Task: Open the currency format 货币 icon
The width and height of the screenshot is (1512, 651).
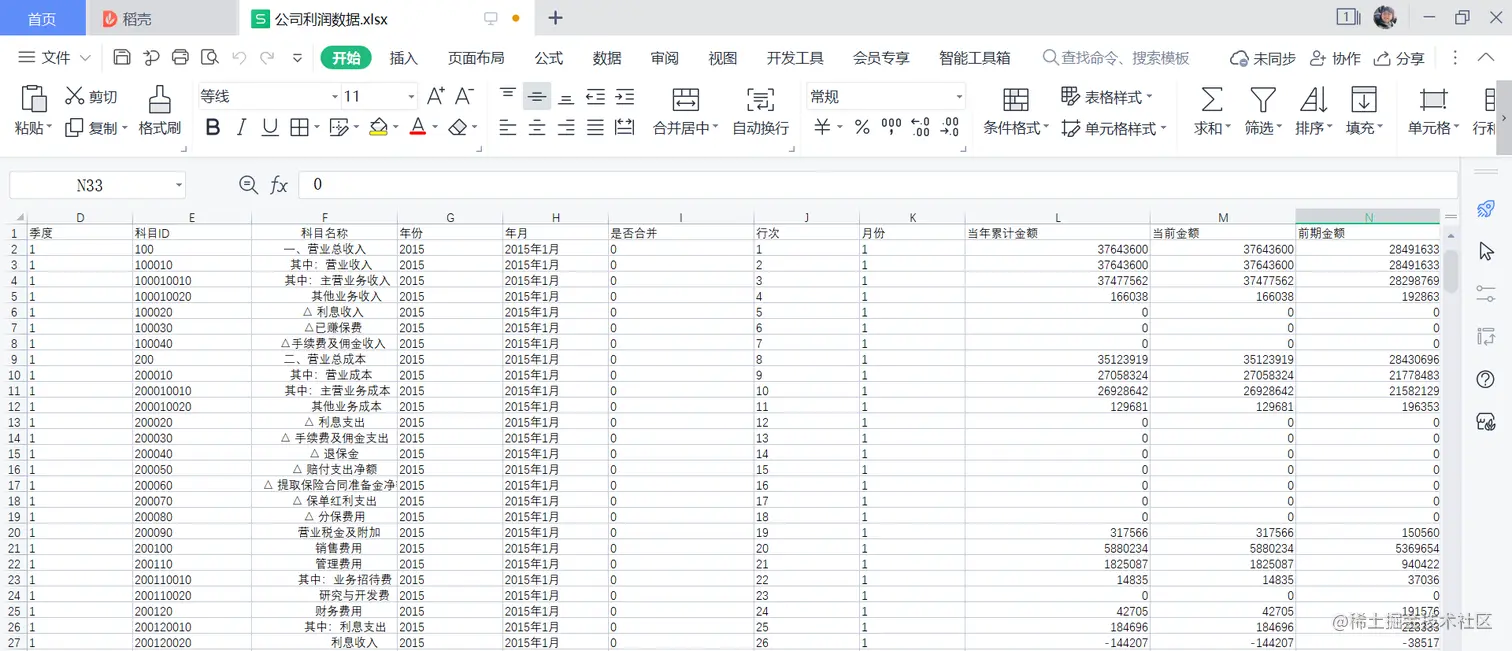Action: click(x=822, y=127)
